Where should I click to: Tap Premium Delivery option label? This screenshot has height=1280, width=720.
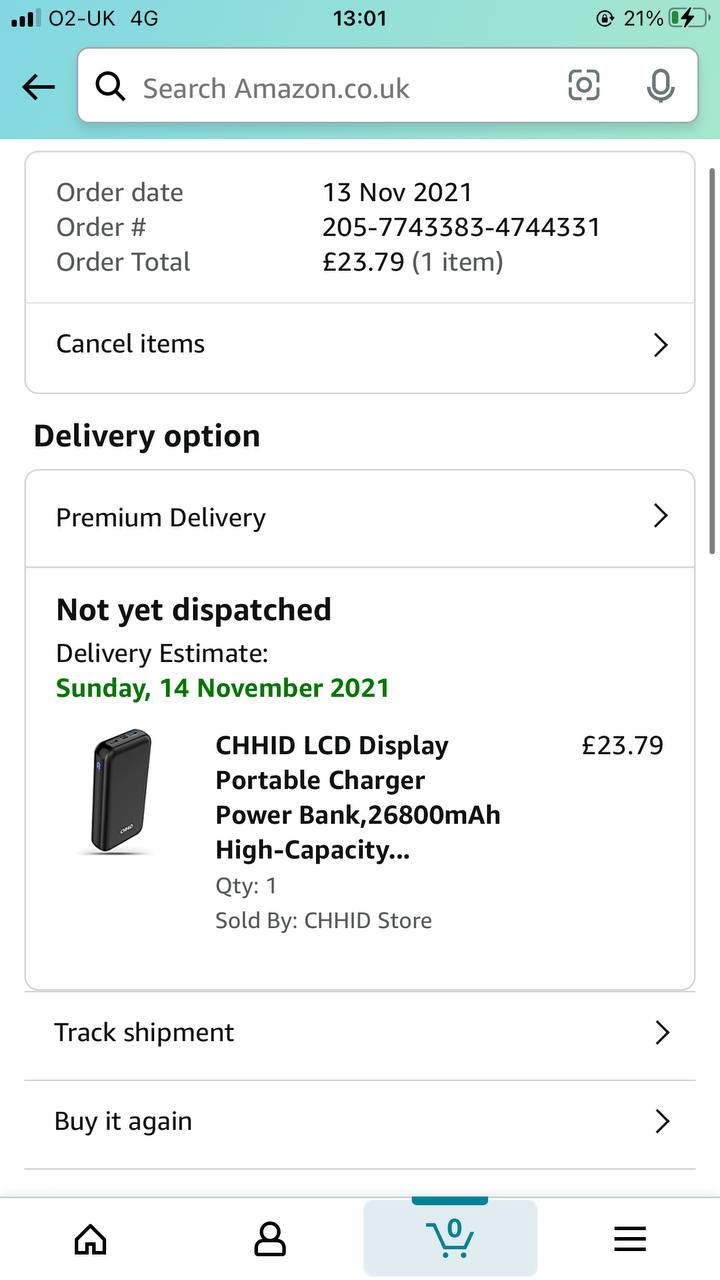161,518
